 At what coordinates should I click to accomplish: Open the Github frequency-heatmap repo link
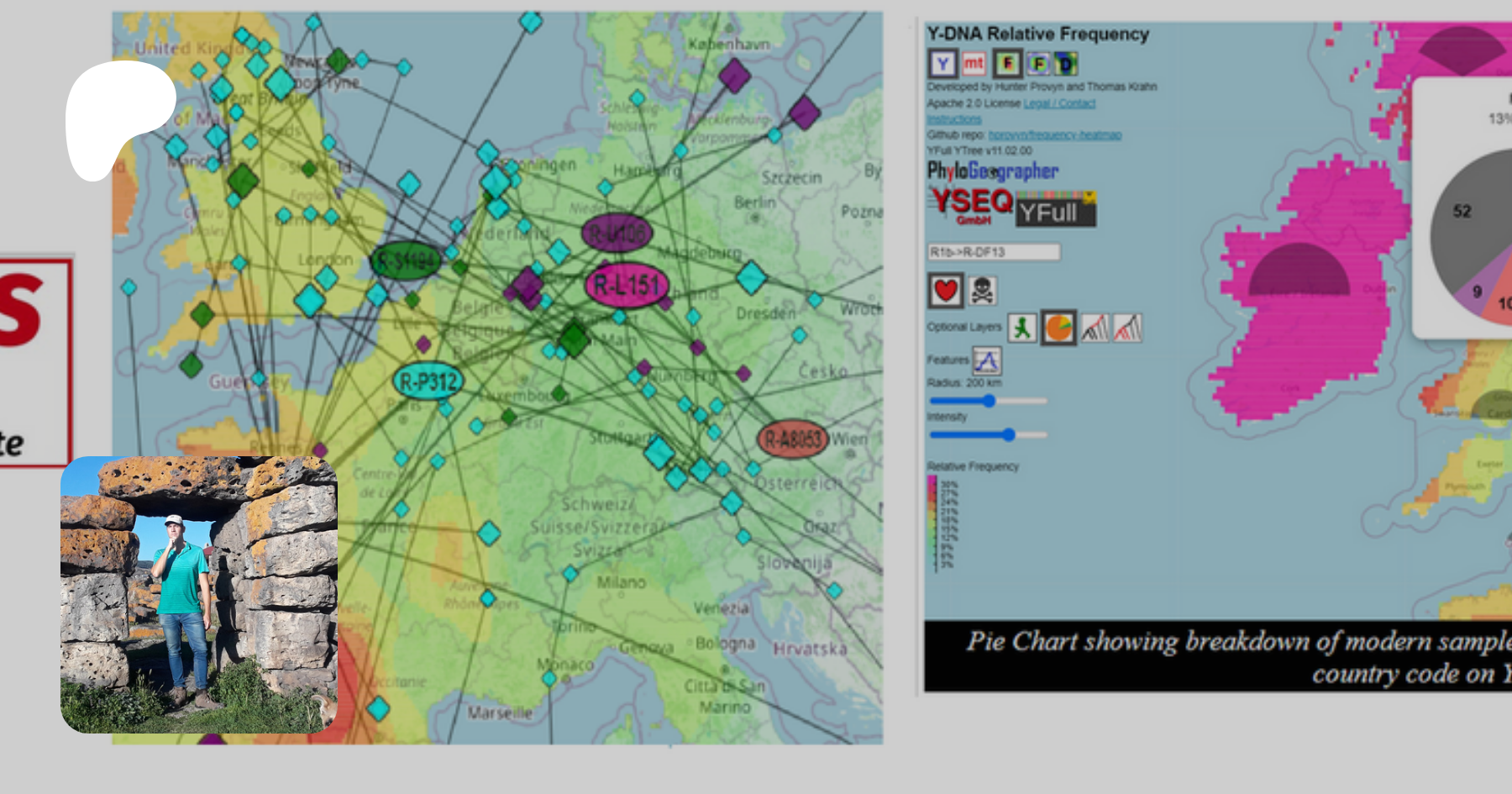(1054, 135)
